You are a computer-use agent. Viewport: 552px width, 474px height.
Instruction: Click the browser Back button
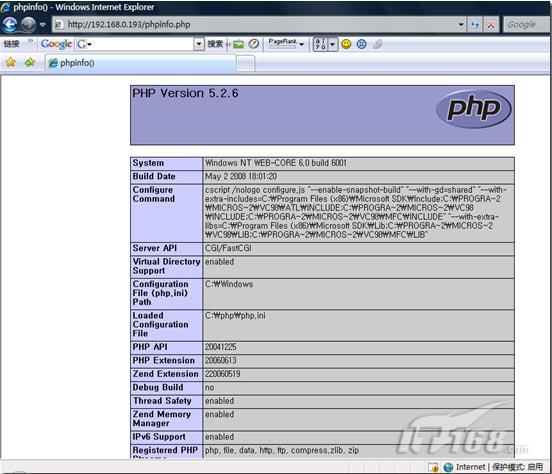pos(10,24)
